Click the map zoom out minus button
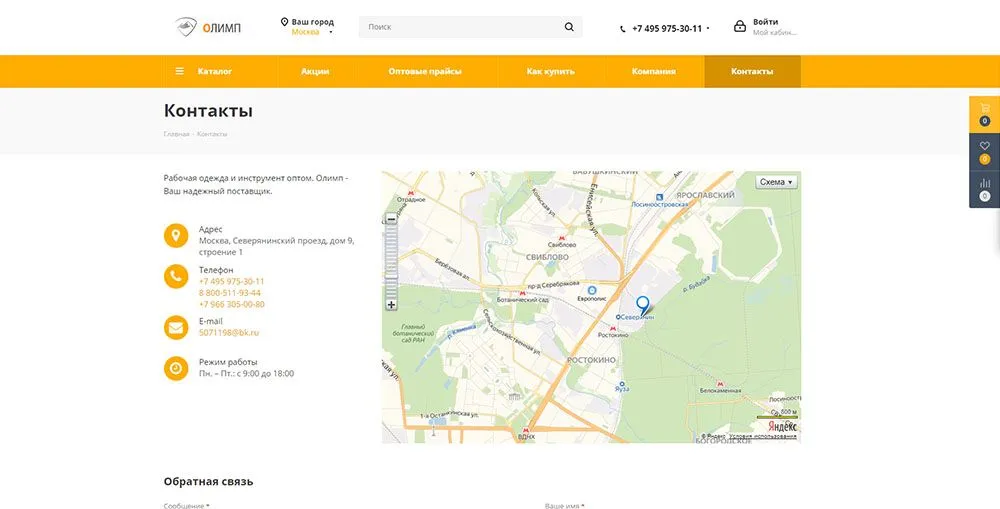Viewport: 1000px width, 509px height. pos(391,219)
